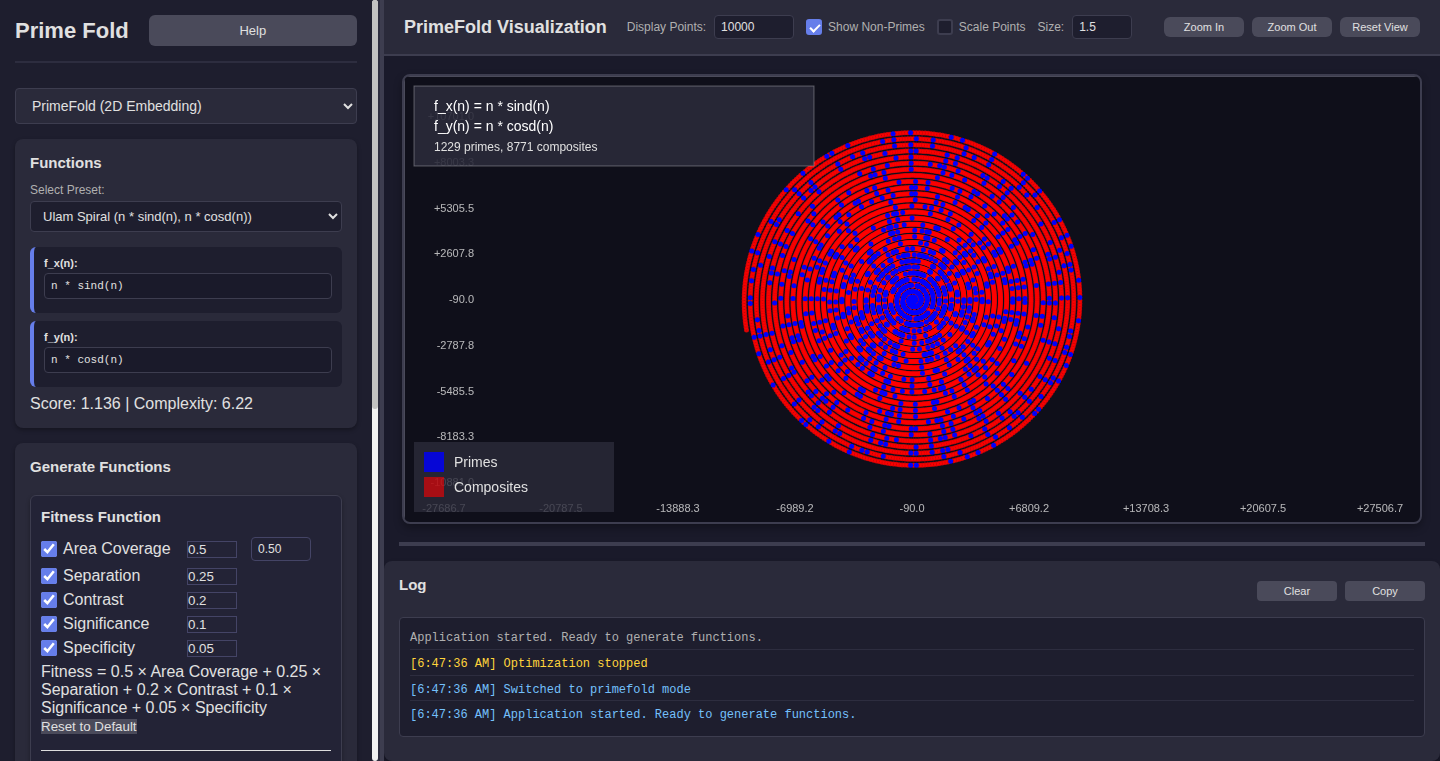Click the Significance weight field 0.1
The height and width of the screenshot is (761, 1440).
click(212, 624)
